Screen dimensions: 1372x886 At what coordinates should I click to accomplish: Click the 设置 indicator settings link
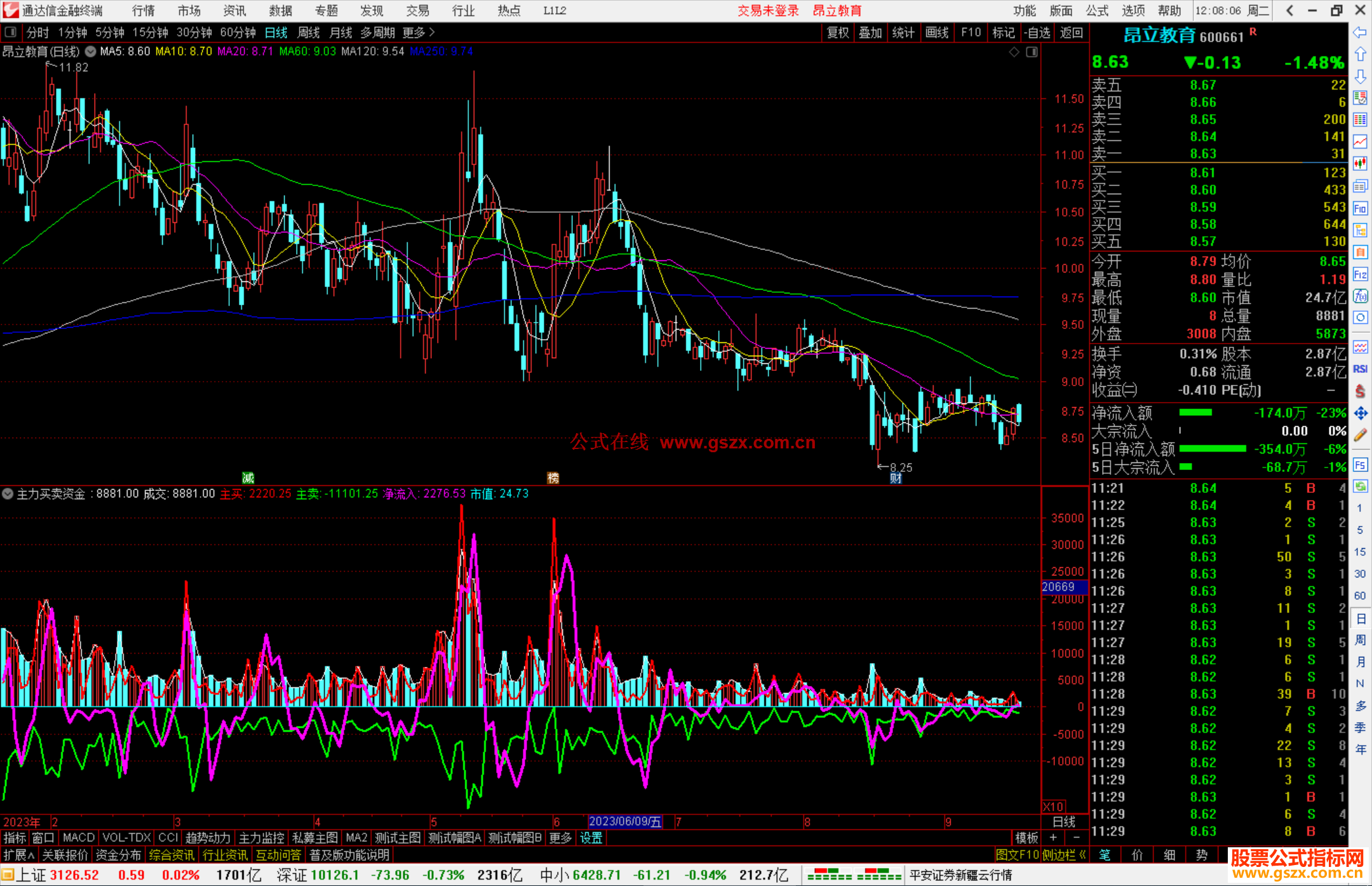pyautogui.click(x=591, y=838)
